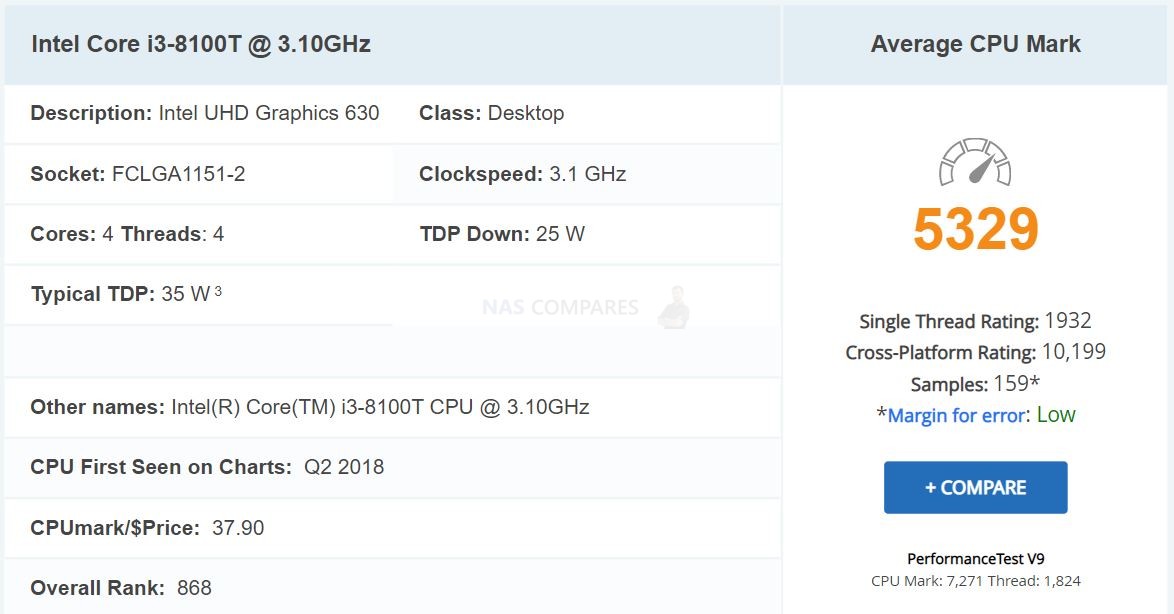Screen dimensions: 1174x614
Task: Click the PerformanceTest V9 label
Action: click(x=976, y=559)
